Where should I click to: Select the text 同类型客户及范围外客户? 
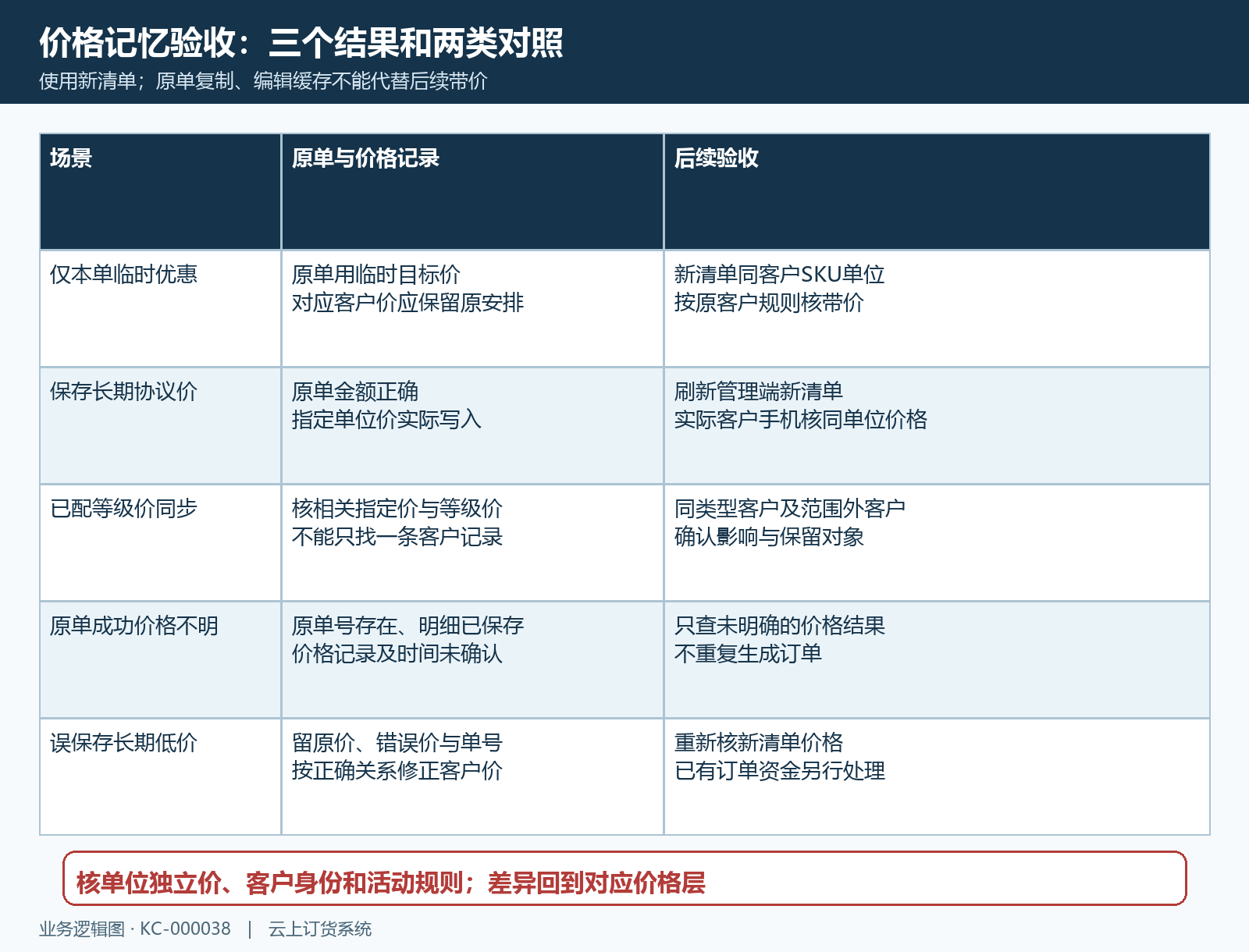[790, 509]
